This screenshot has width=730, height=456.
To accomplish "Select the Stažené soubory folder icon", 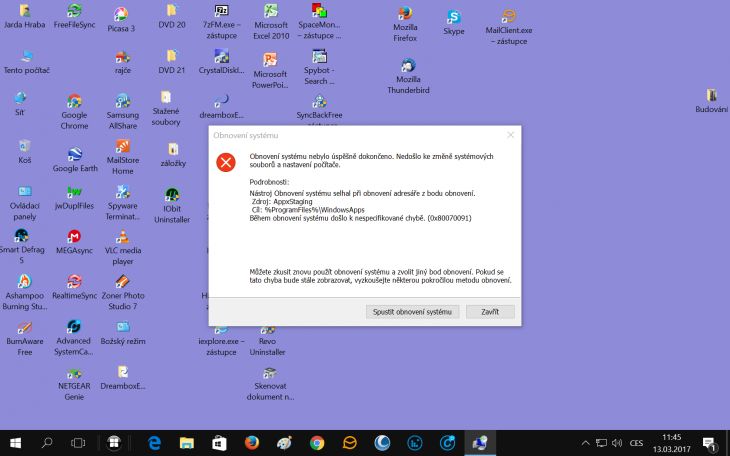I will coord(166,109).
